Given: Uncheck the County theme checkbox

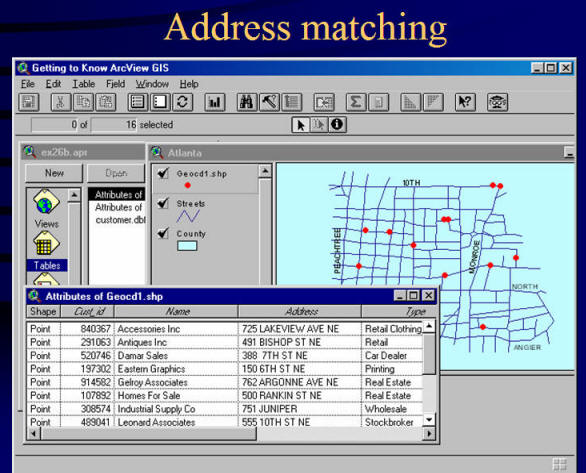Looking at the screenshot, I should 163,233.
